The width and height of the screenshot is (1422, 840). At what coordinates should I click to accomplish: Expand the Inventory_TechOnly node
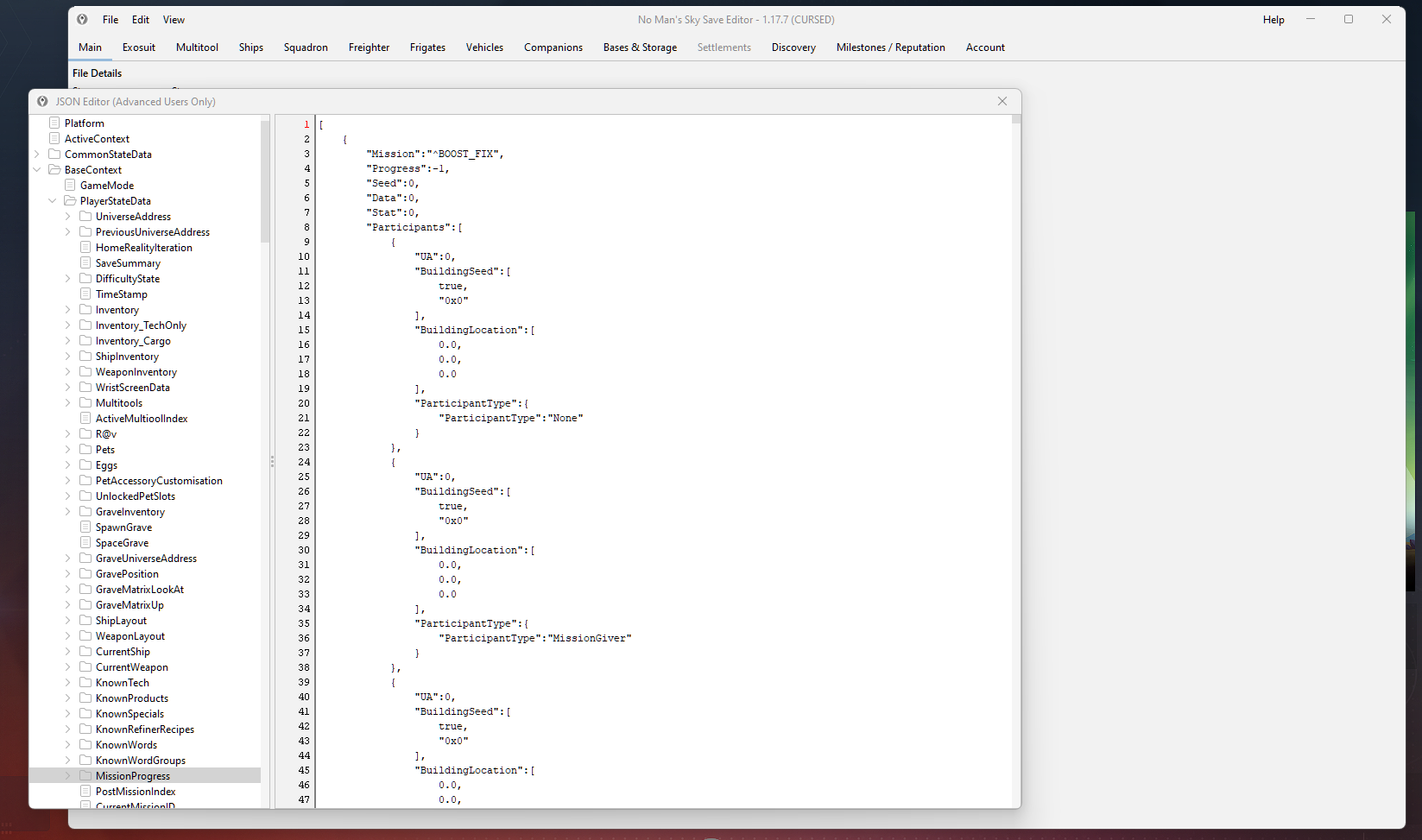(68, 325)
